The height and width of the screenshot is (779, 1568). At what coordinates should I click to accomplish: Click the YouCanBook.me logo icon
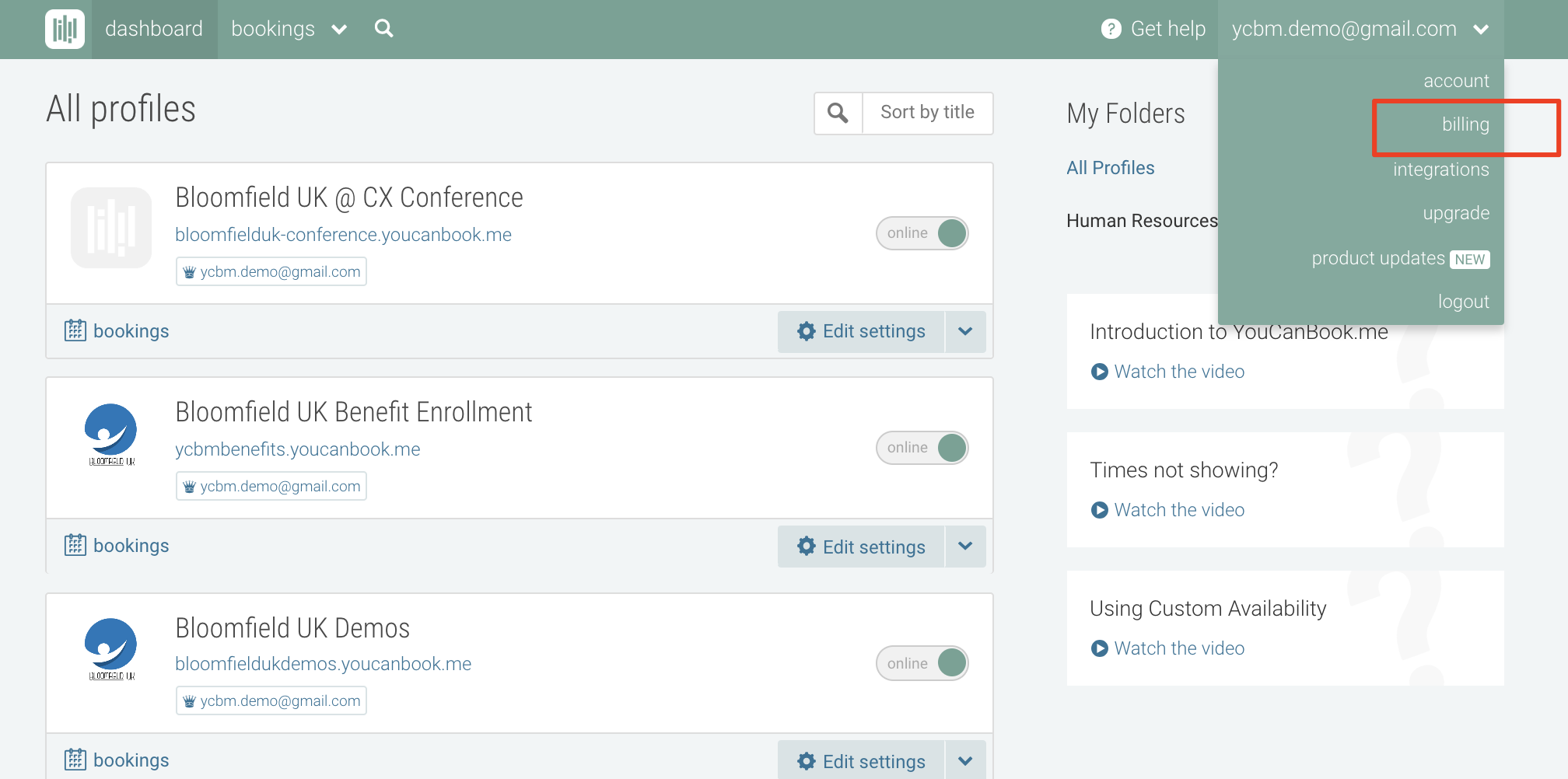click(x=65, y=30)
